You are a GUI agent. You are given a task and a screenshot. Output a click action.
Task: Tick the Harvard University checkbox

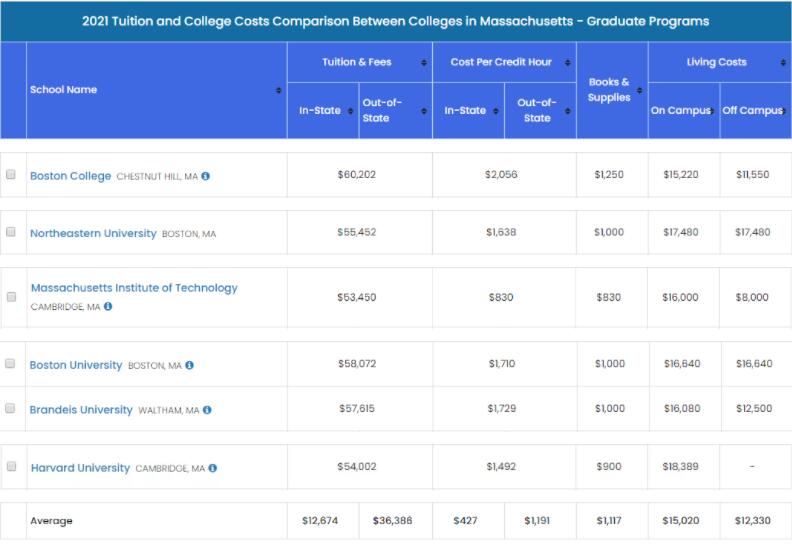(11, 467)
